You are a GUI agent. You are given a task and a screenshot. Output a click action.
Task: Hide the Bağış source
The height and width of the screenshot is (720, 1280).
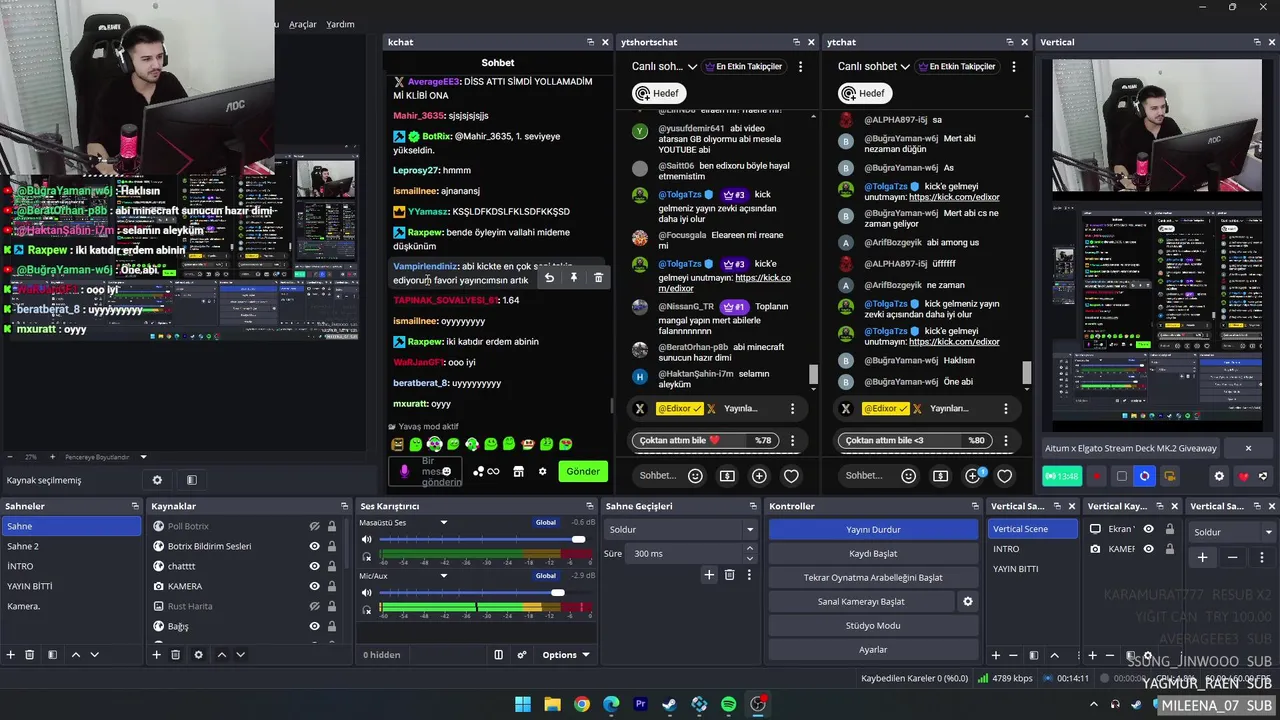(x=314, y=626)
